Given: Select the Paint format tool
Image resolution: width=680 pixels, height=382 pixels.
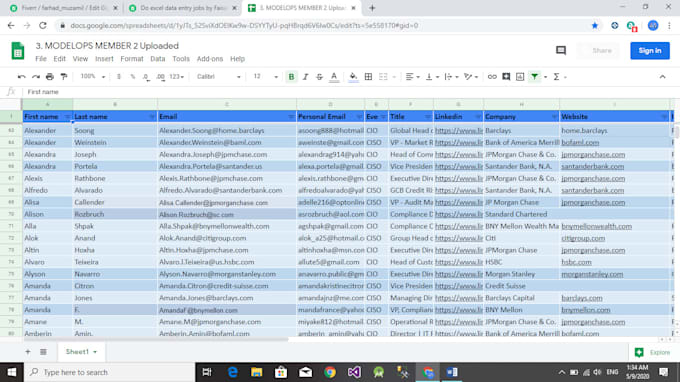Looking at the screenshot, I should pyautogui.click(x=64, y=77).
